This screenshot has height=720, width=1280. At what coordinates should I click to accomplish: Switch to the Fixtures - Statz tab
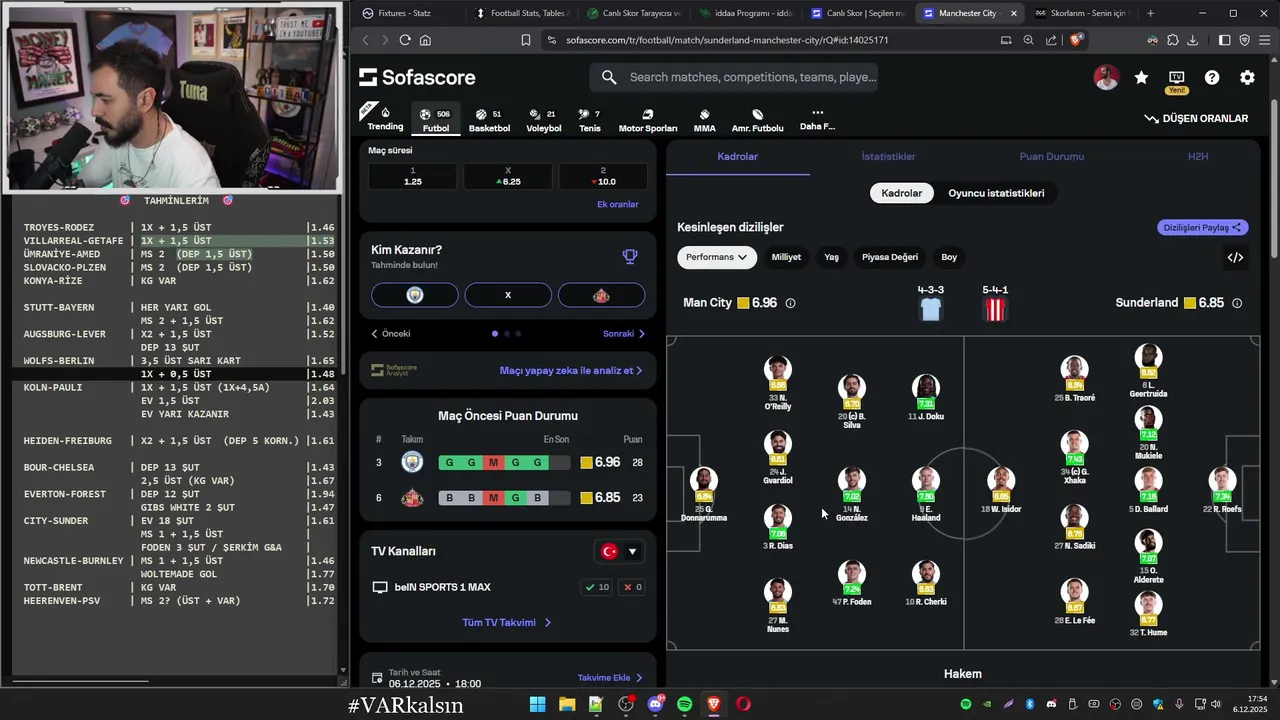404,13
